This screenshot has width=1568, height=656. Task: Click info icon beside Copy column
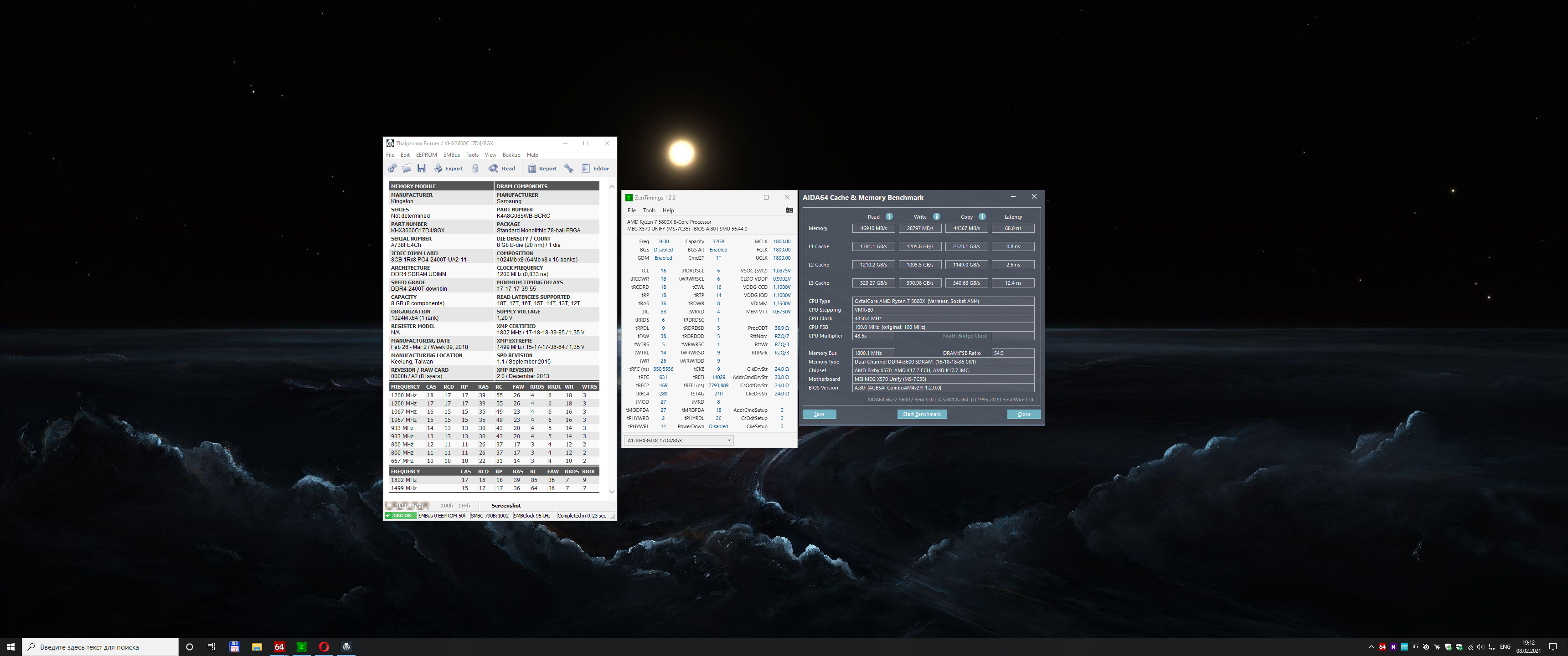click(x=982, y=217)
